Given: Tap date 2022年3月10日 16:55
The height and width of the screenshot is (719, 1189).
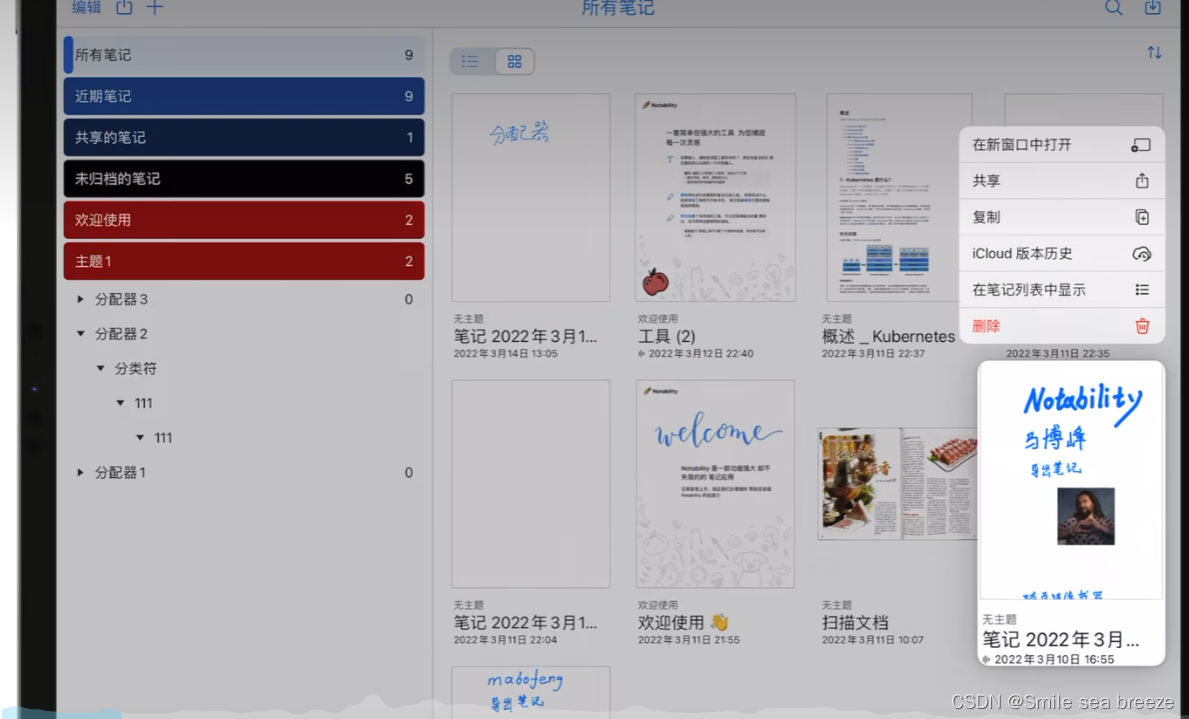Looking at the screenshot, I should [x=1054, y=660].
